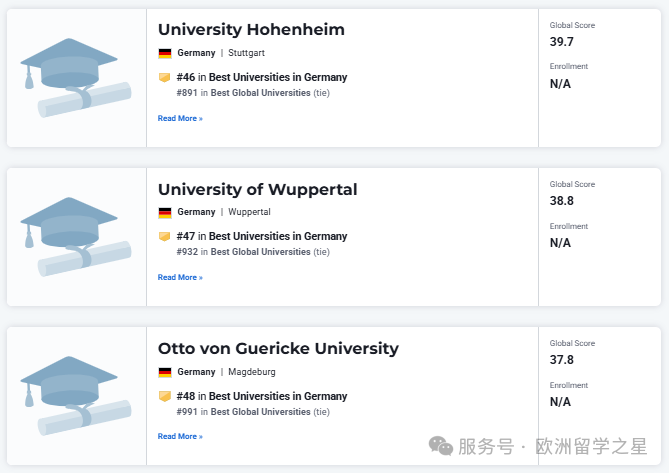Click the German flag icon beside Stuttgart

[165, 53]
